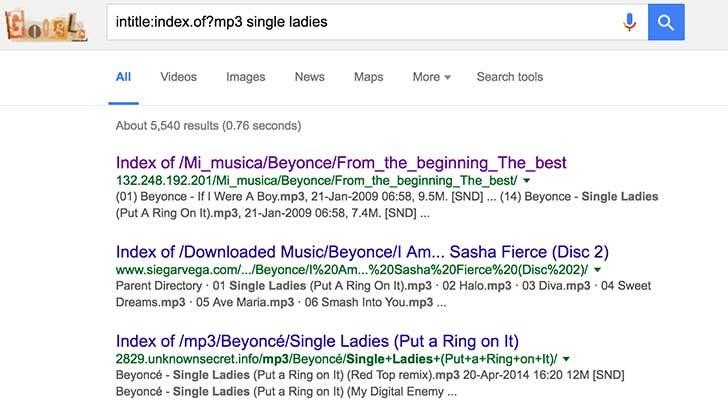Image resolution: width=728 pixels, height=411 pixels.
Task: Select the All results tab
Action: 123,77
